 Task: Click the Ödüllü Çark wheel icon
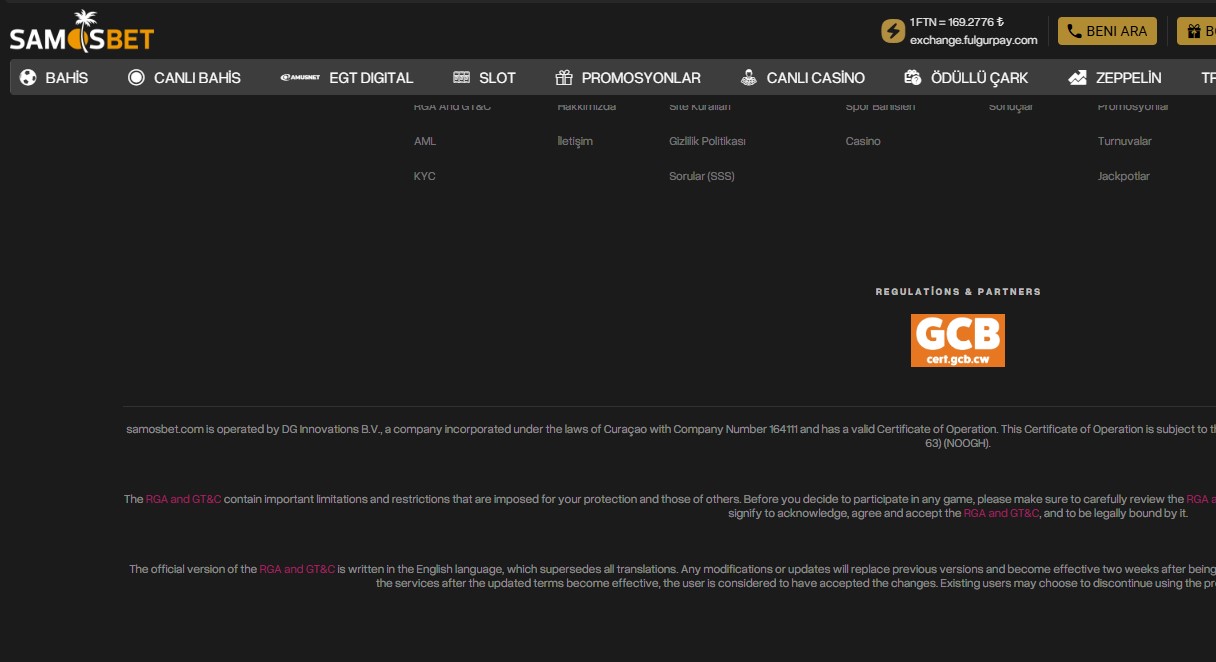pos(912,77)
